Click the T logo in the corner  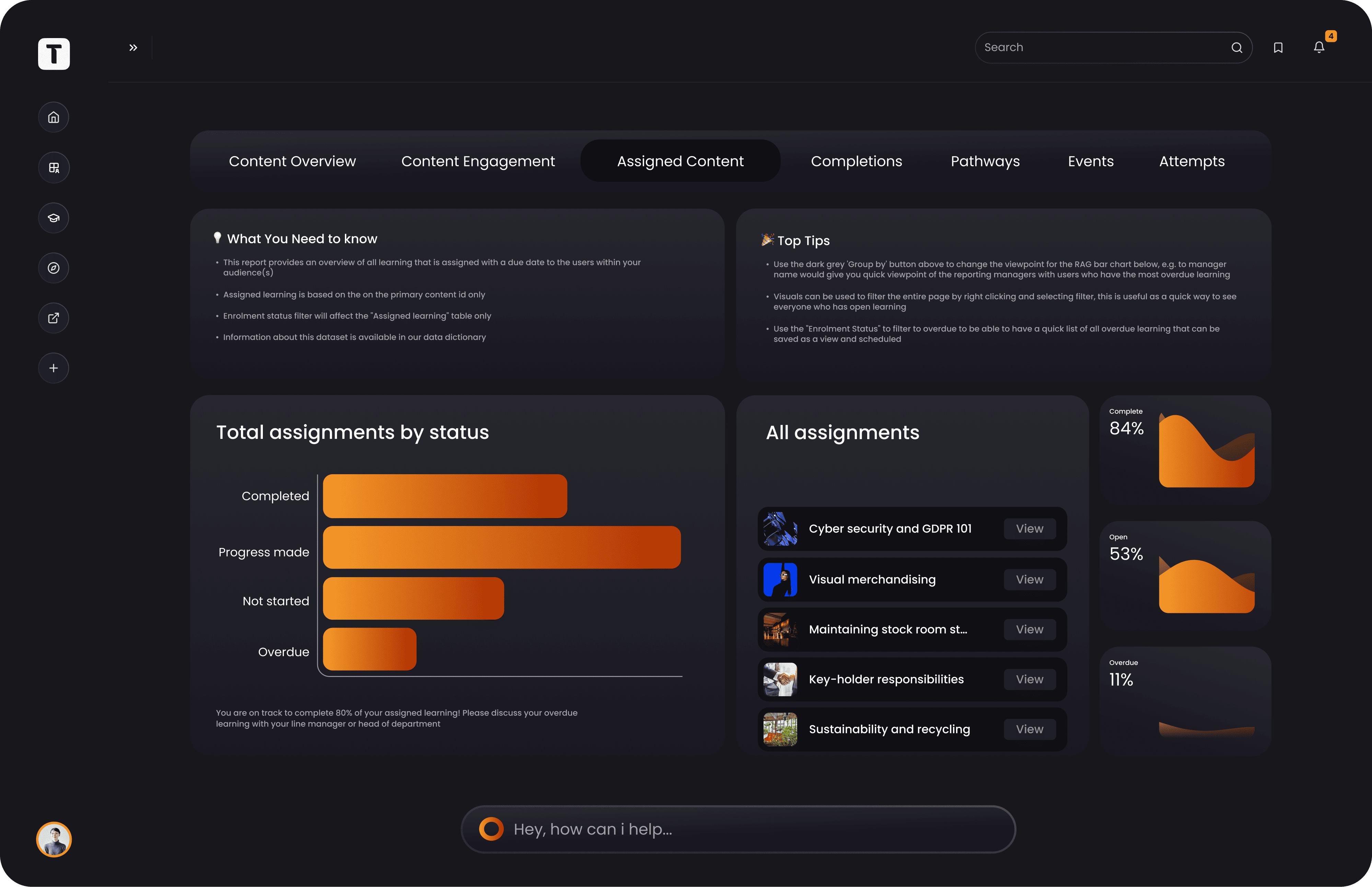pyautogui.click(x=54, y=54)
